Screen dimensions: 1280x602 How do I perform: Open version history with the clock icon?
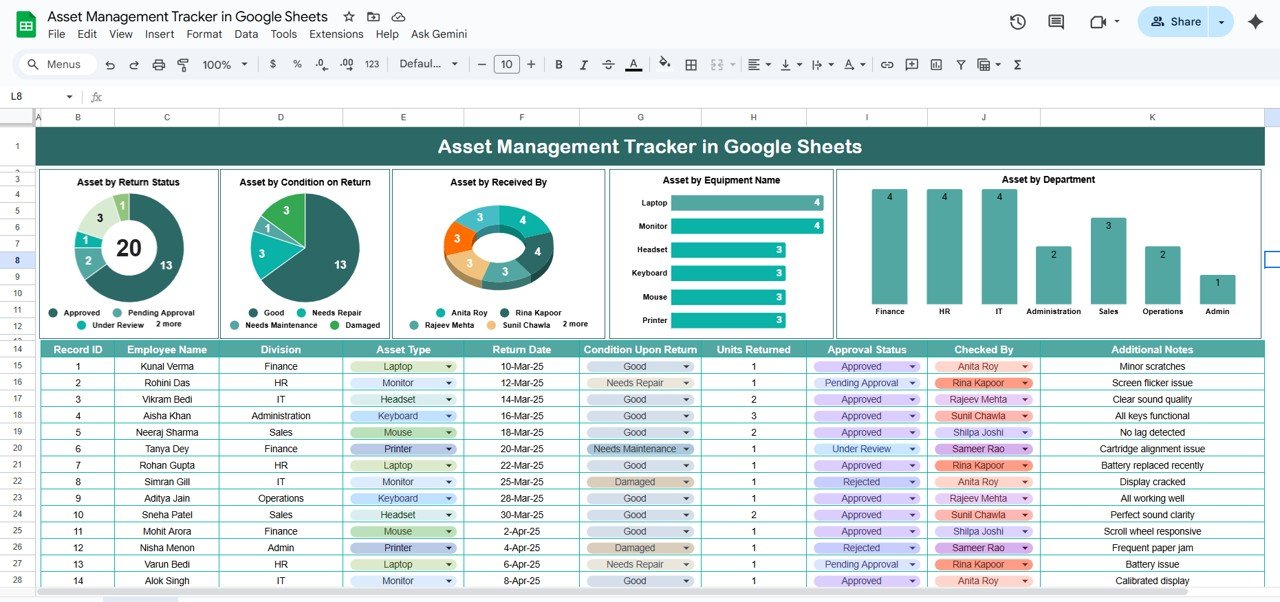(x=1017, y=20)
